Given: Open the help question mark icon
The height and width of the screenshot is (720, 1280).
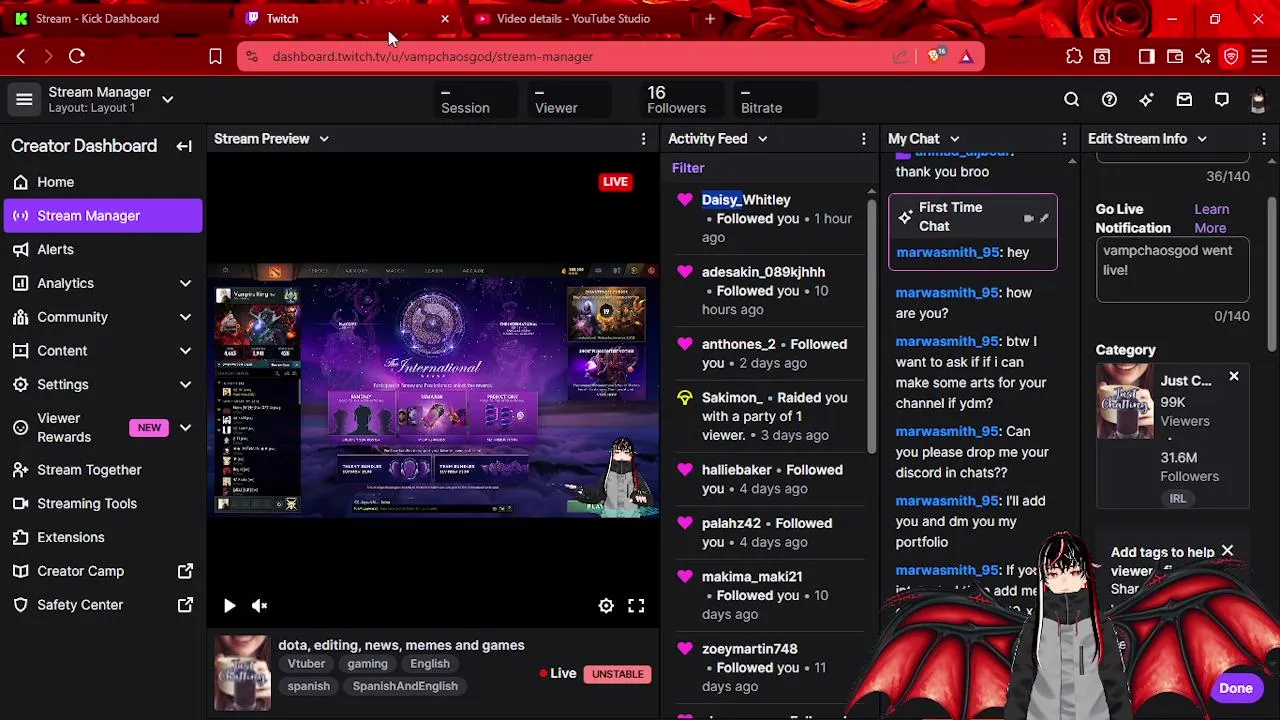Looking at the screenshot, I should [x=1109, y=99].
